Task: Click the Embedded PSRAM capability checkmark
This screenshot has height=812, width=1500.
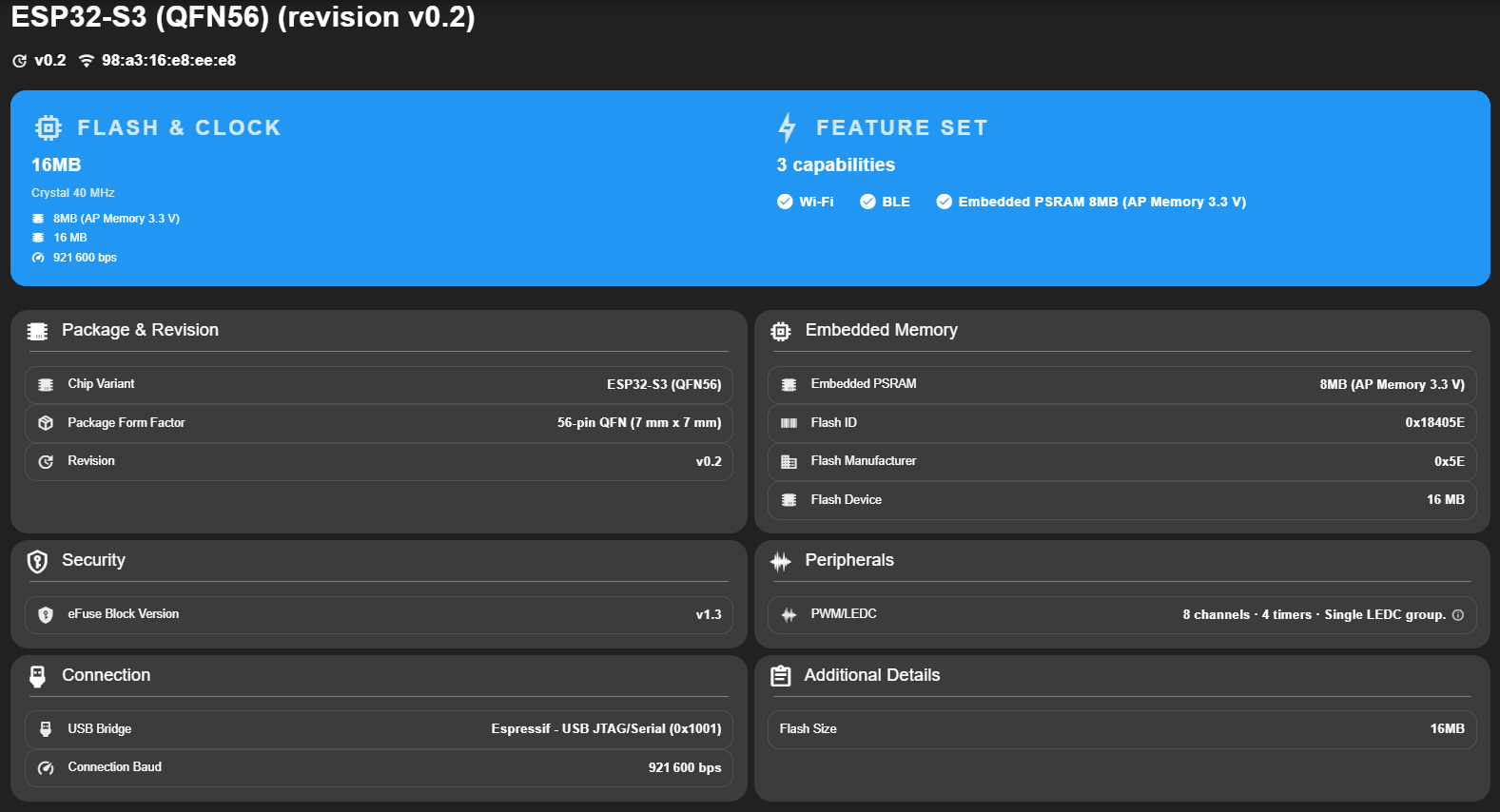Action: click(944, 202)
